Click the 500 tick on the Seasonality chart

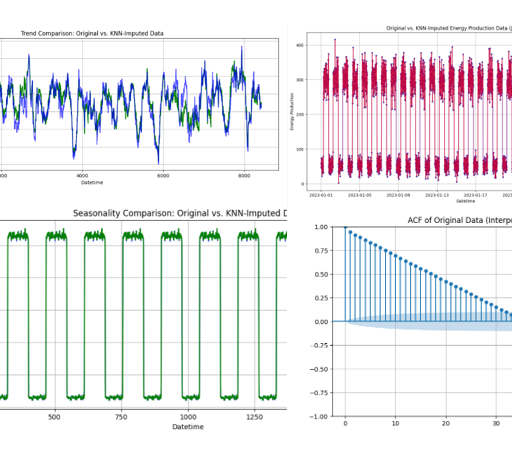pos(54,417)
